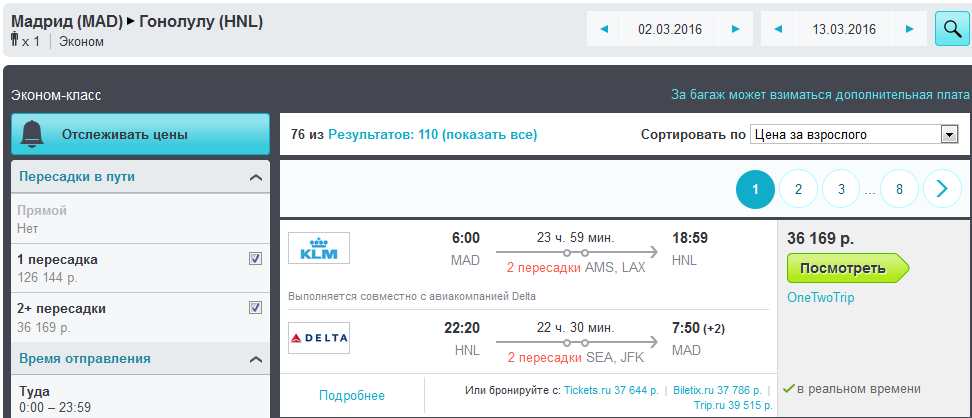The height and width of the screenshot is (418, 972).
Task: Go to previous departure date
Action: pos(604,29)
